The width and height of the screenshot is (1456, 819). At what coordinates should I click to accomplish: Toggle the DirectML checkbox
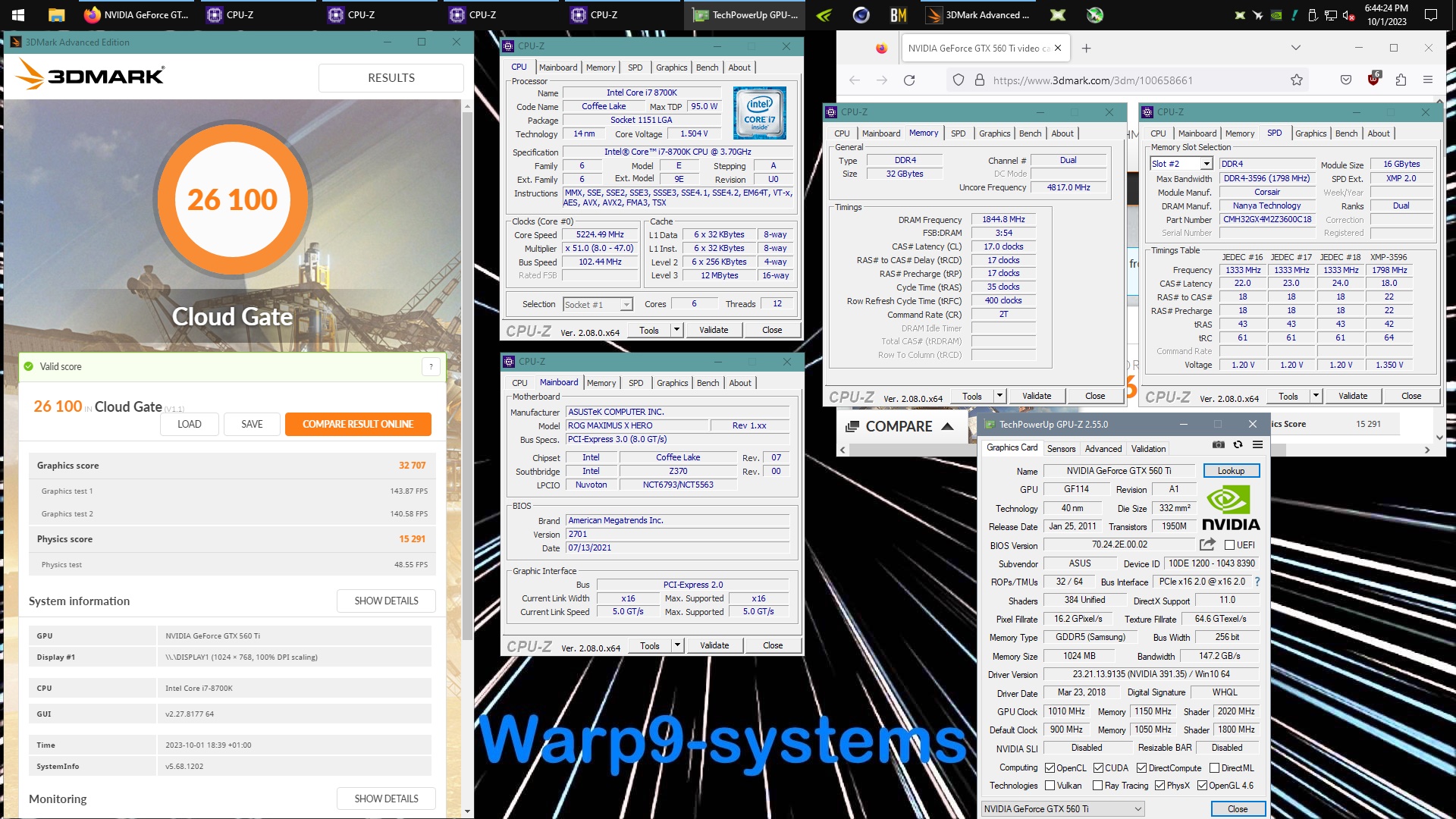coord(1214,767)
